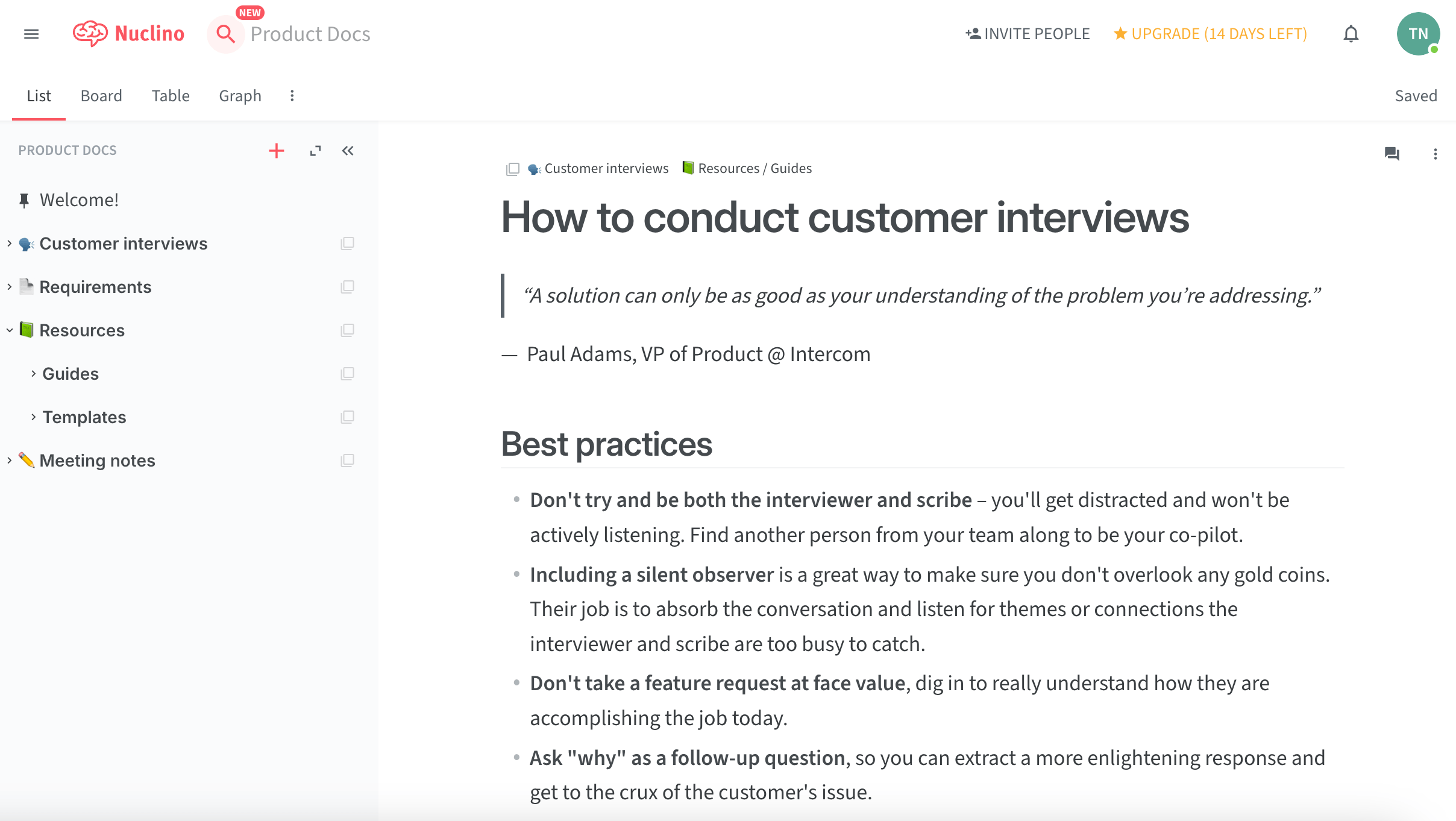
Task: Click the user avatar icon TN
Action: (x=1418, y=33)
